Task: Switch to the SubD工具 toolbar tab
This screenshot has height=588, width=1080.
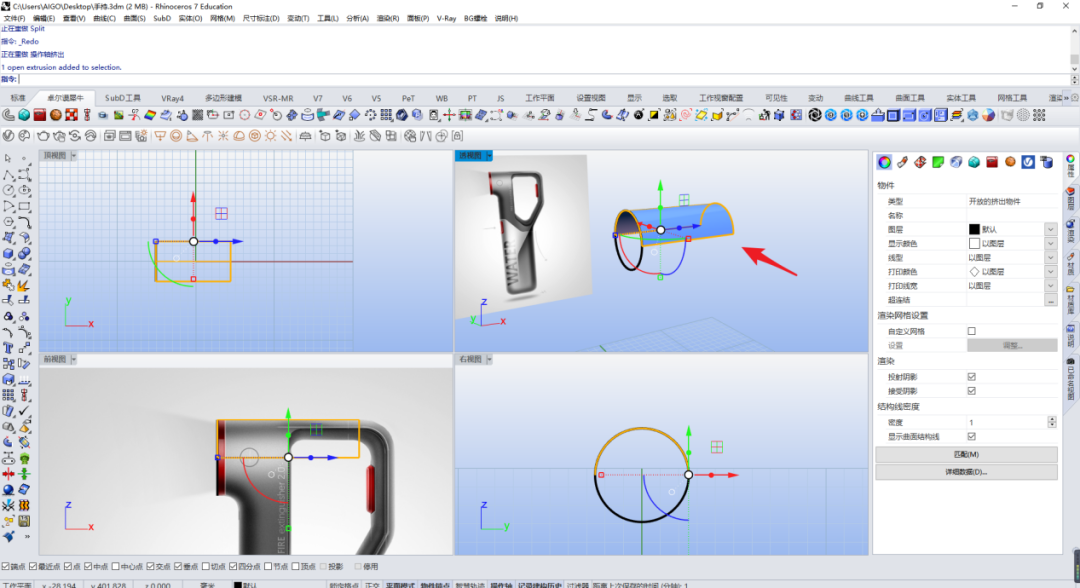Action: 123,98
